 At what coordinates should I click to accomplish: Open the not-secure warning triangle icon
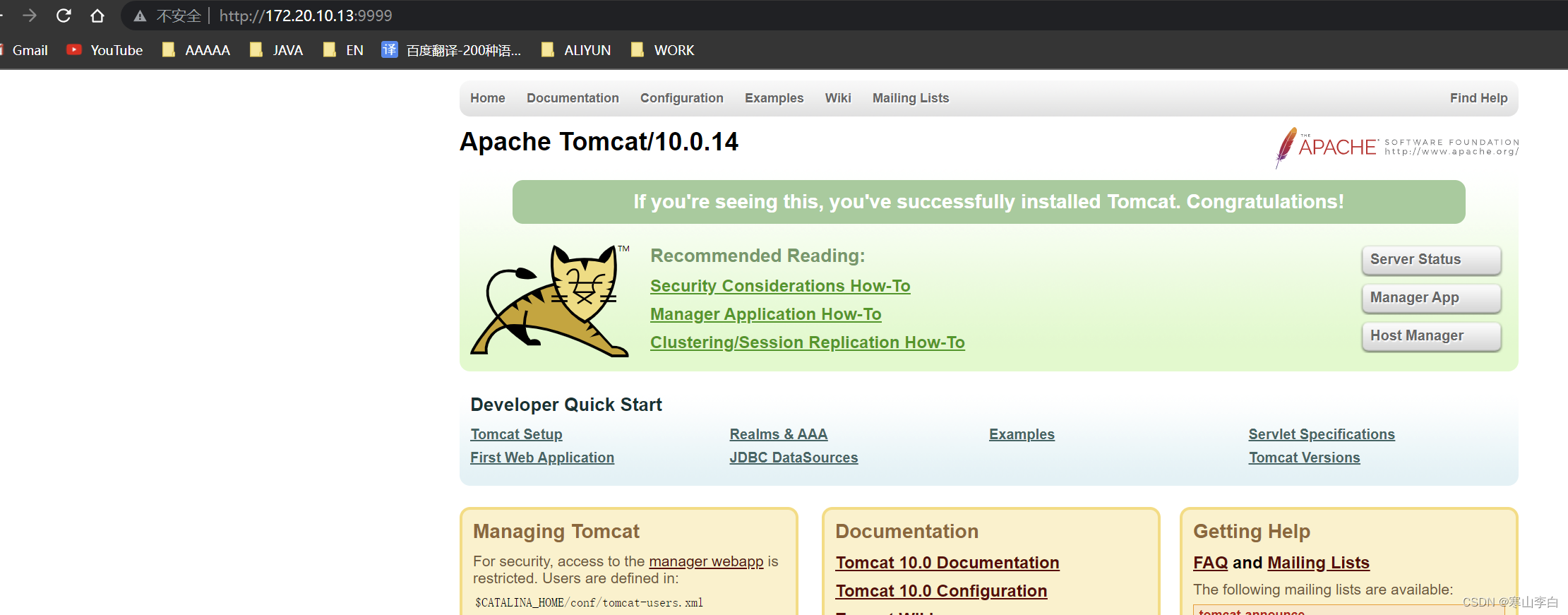tap(140, 16)
